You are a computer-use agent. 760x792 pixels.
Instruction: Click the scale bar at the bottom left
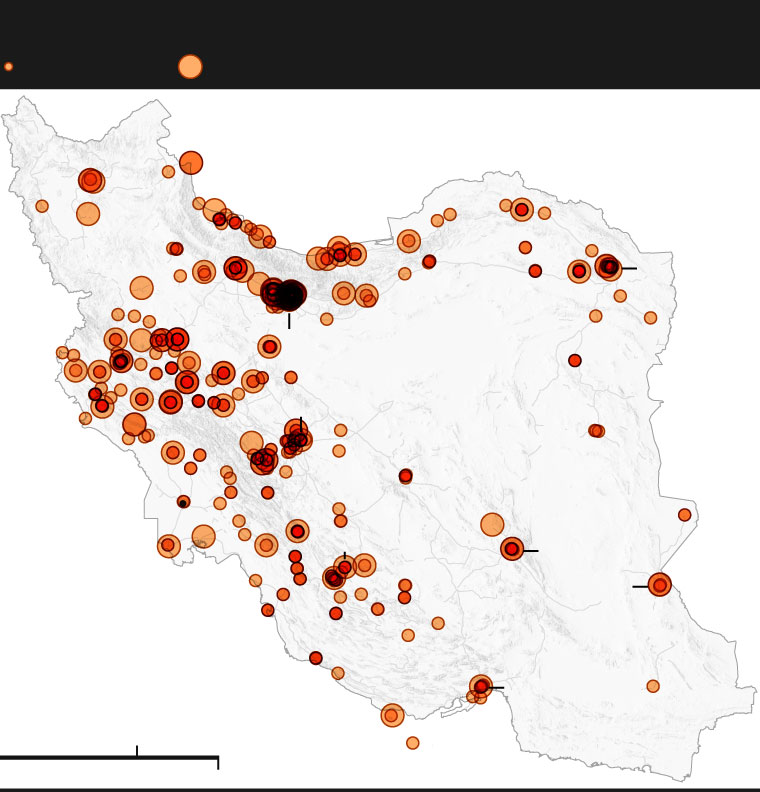tap(109, 758)
